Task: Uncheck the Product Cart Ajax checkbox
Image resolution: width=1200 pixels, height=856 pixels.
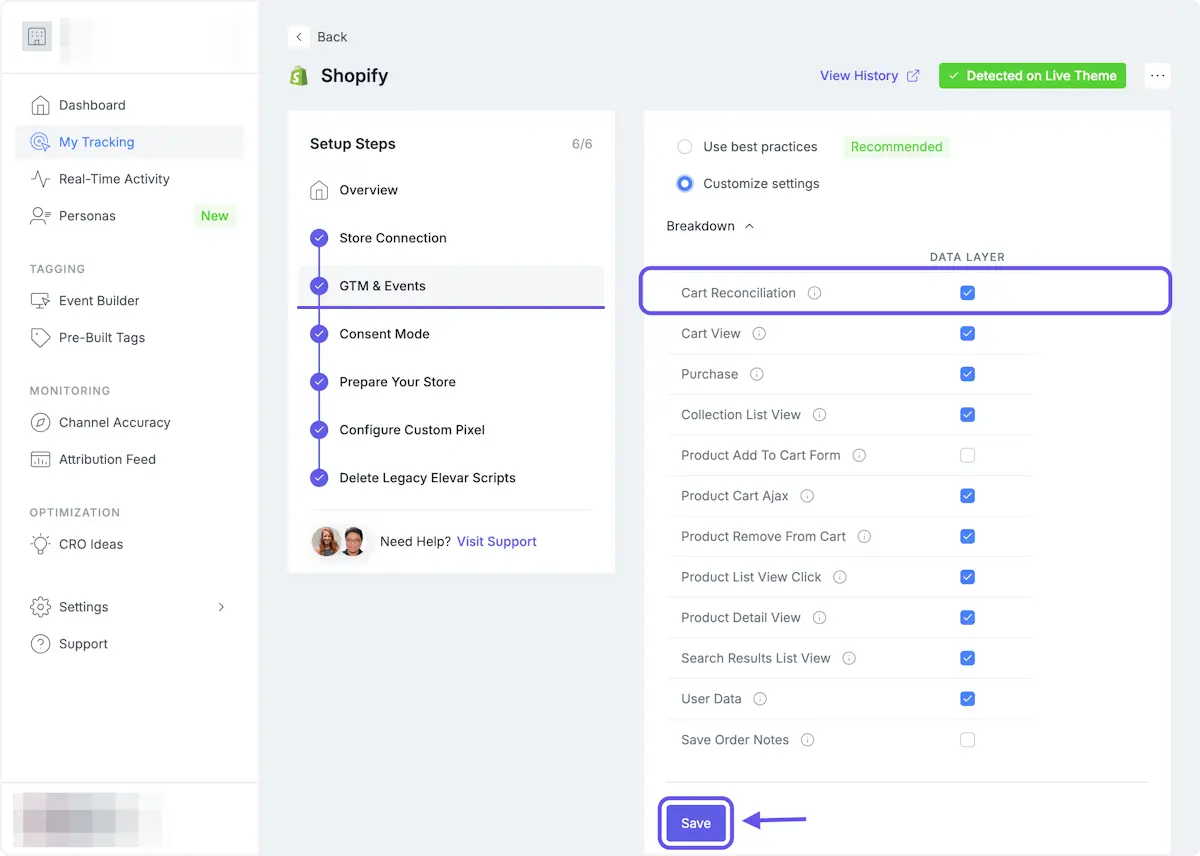Action: (967, 496)
